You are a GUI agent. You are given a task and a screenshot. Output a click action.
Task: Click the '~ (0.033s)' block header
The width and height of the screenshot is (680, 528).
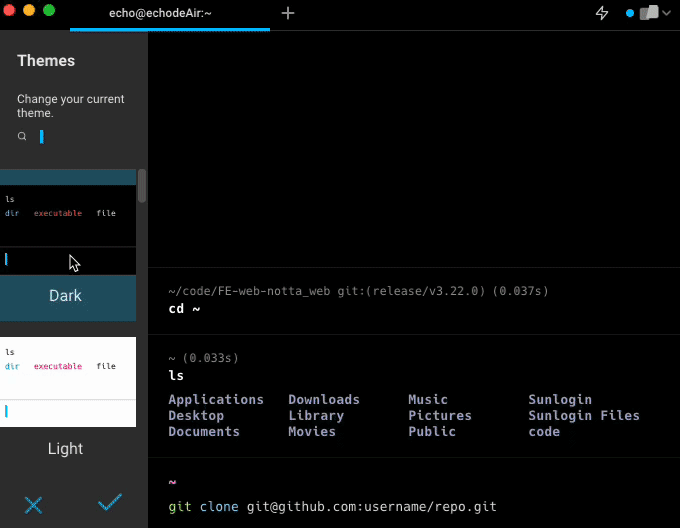(x=203, y=358)
